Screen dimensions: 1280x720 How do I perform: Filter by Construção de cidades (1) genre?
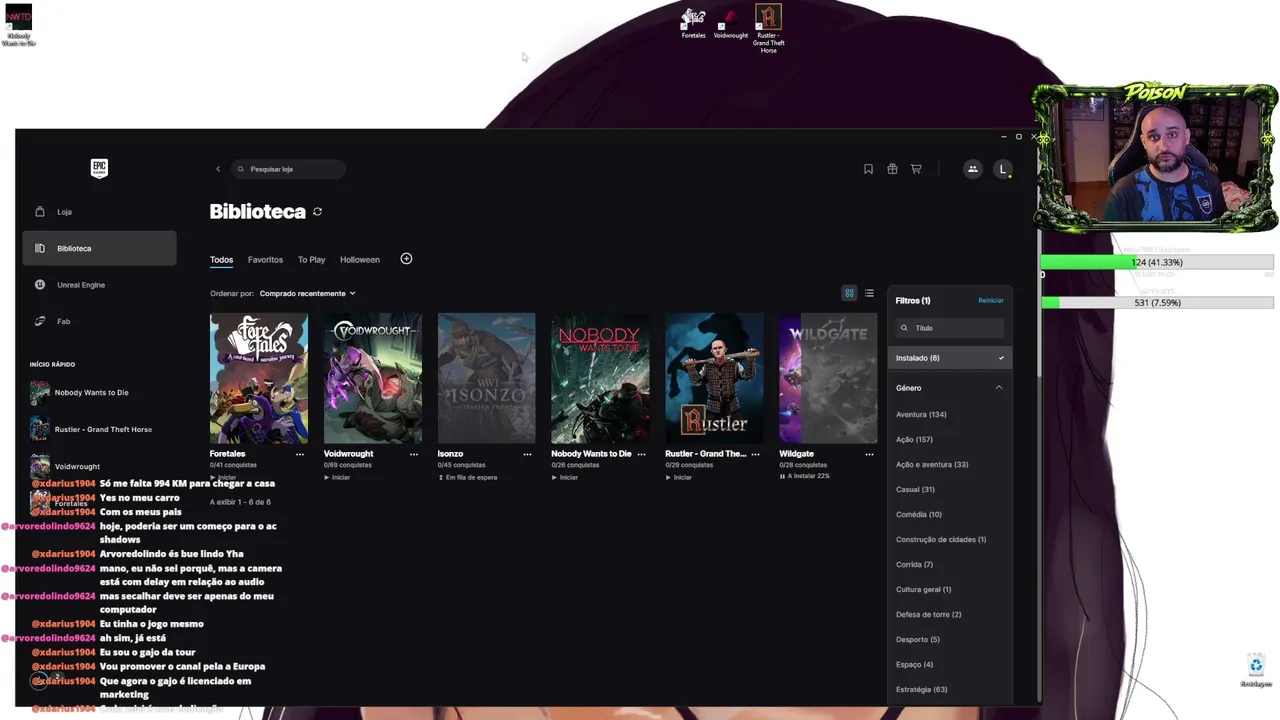(x=941, y=539)
